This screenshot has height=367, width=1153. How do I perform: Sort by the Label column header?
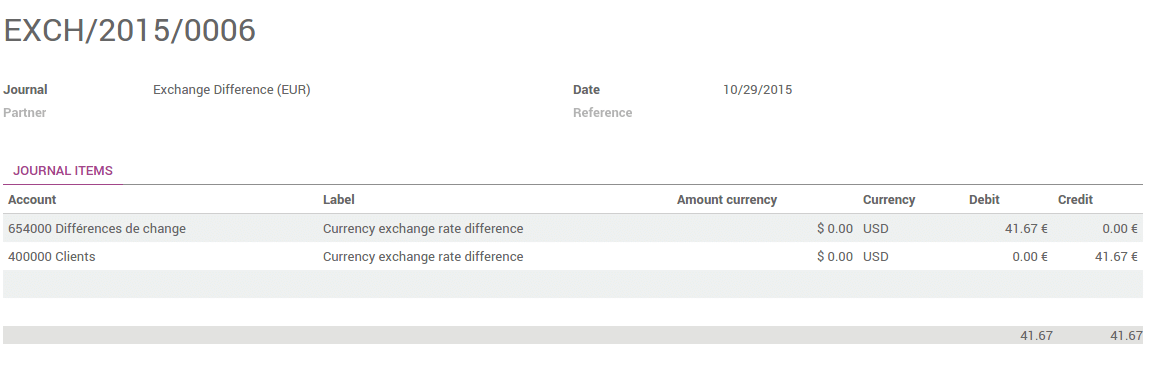[x=339, y=200]
